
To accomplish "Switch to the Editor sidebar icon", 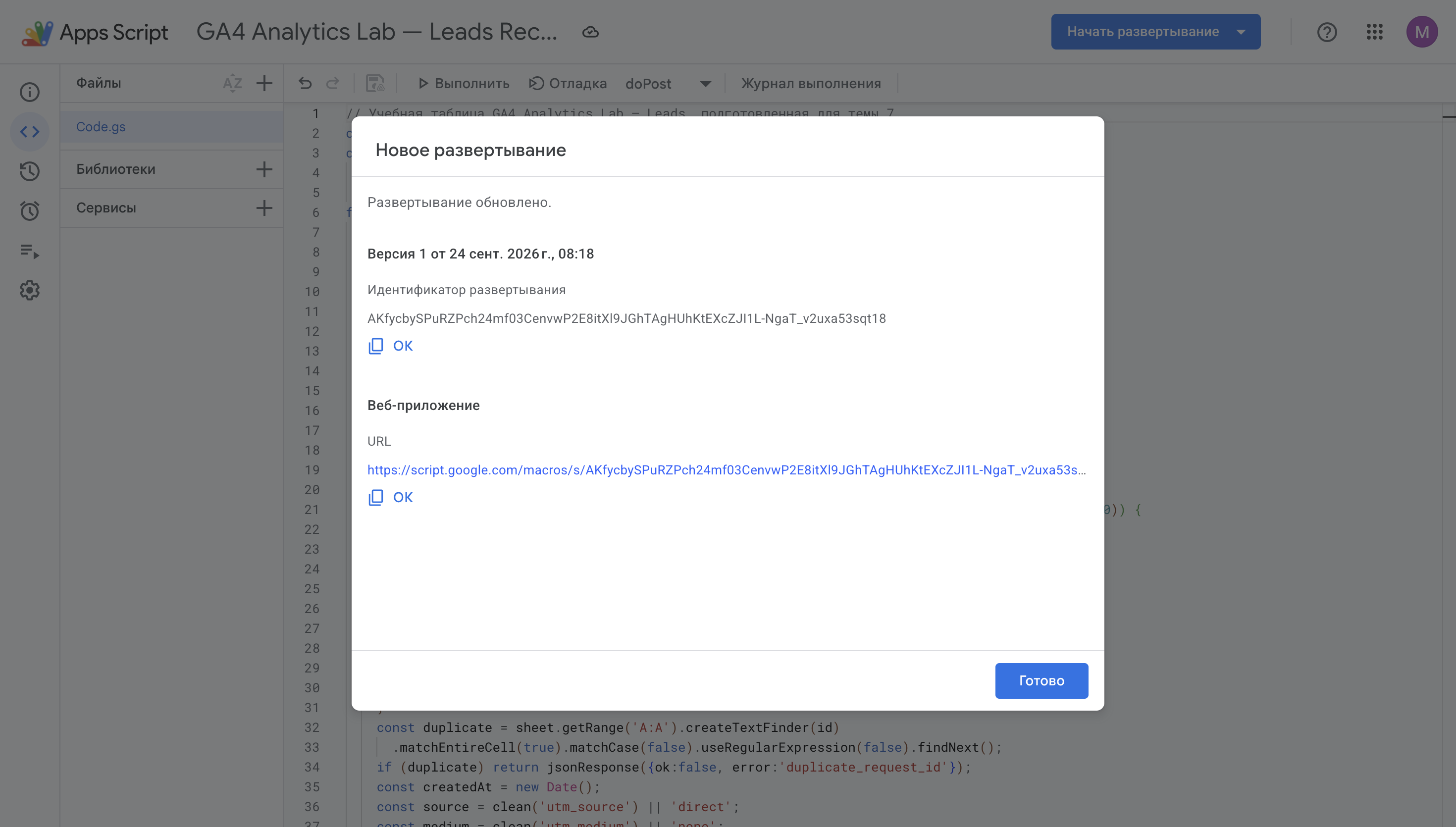I will 30,132.
